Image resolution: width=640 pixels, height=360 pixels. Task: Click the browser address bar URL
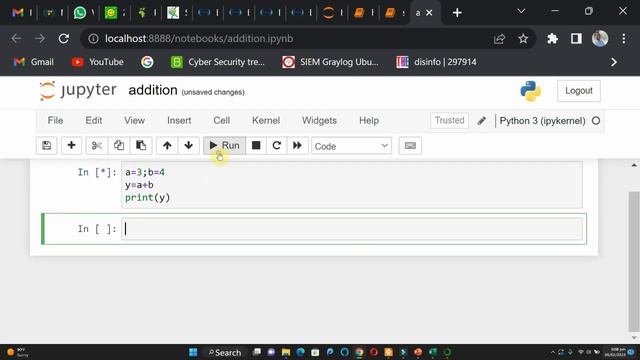(199, 39)
